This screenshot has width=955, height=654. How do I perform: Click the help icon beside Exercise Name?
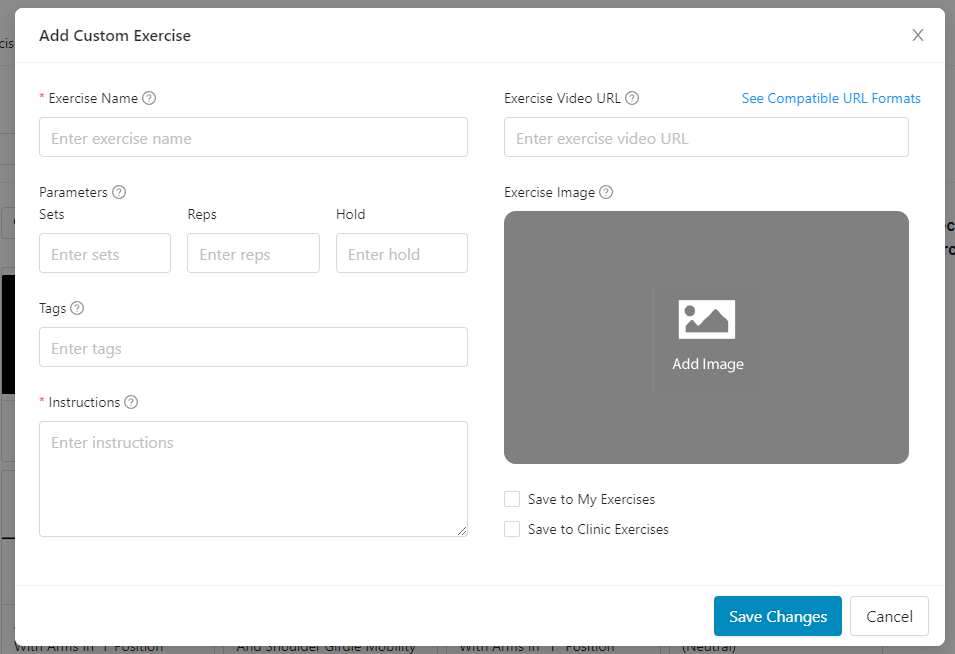tap(149, 98)
